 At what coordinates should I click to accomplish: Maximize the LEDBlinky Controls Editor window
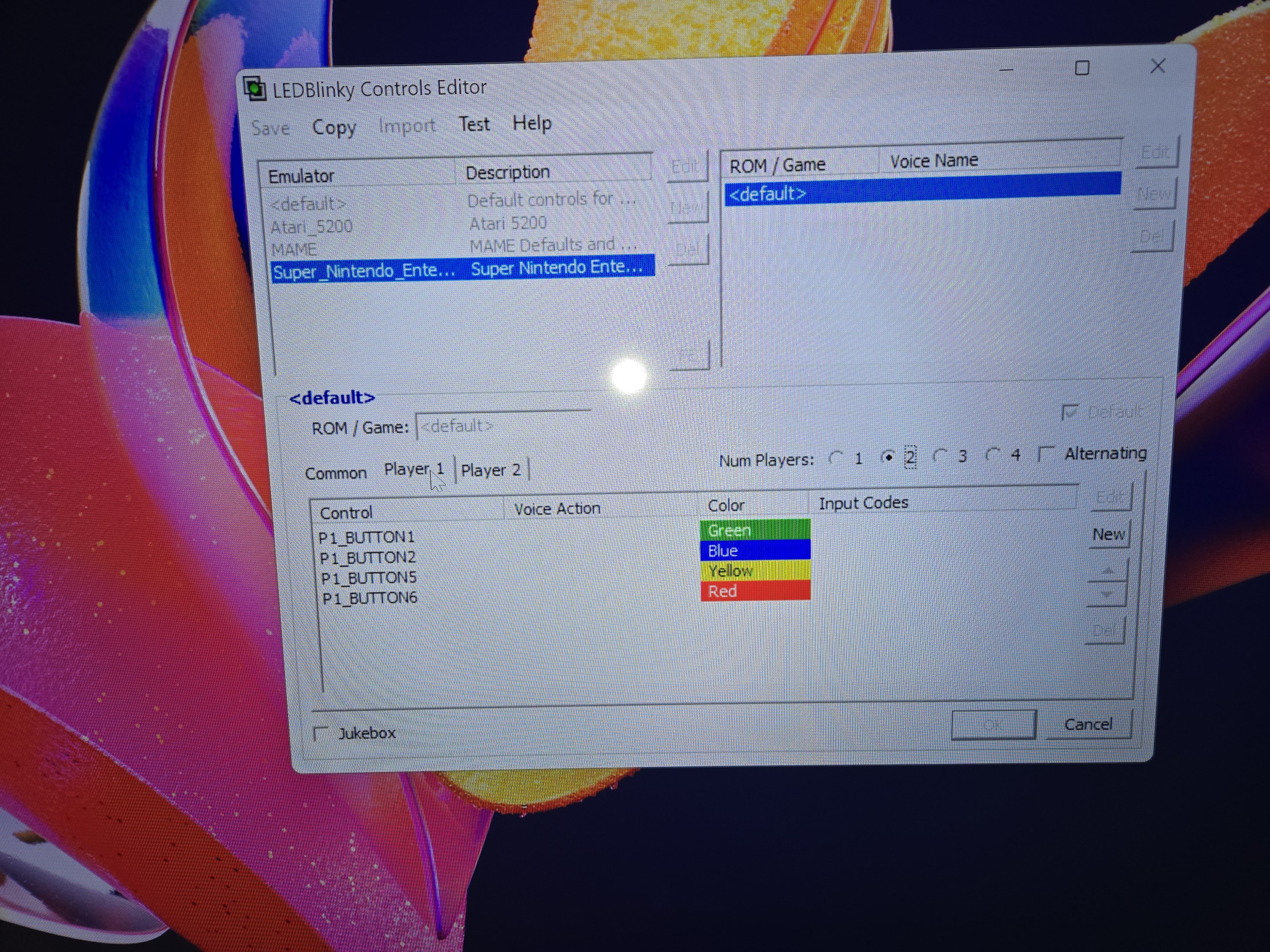pos(1082,68)
